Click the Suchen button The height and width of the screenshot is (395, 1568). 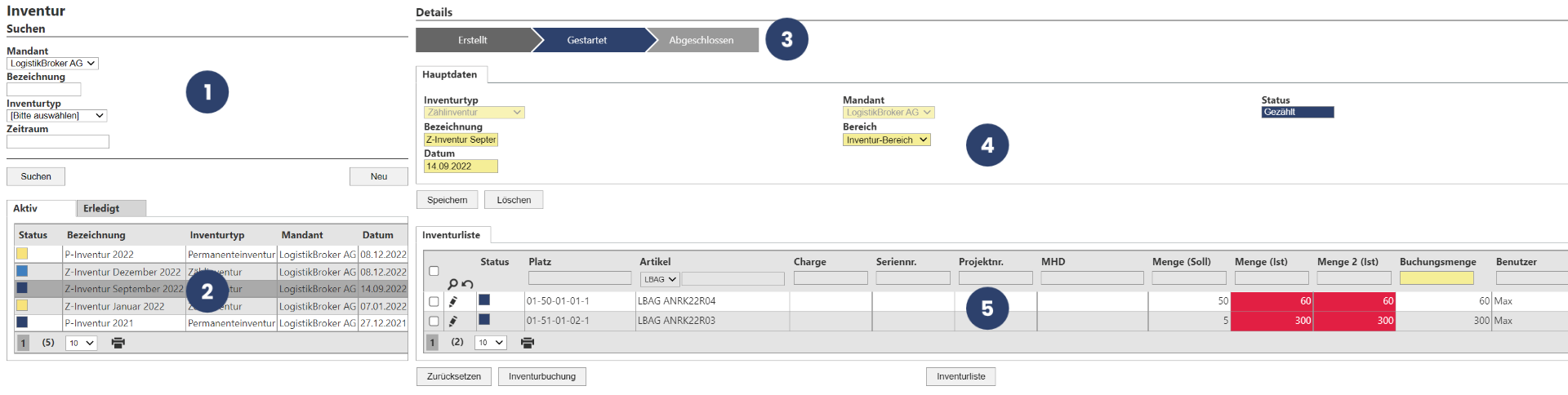[x=36, y=176]
